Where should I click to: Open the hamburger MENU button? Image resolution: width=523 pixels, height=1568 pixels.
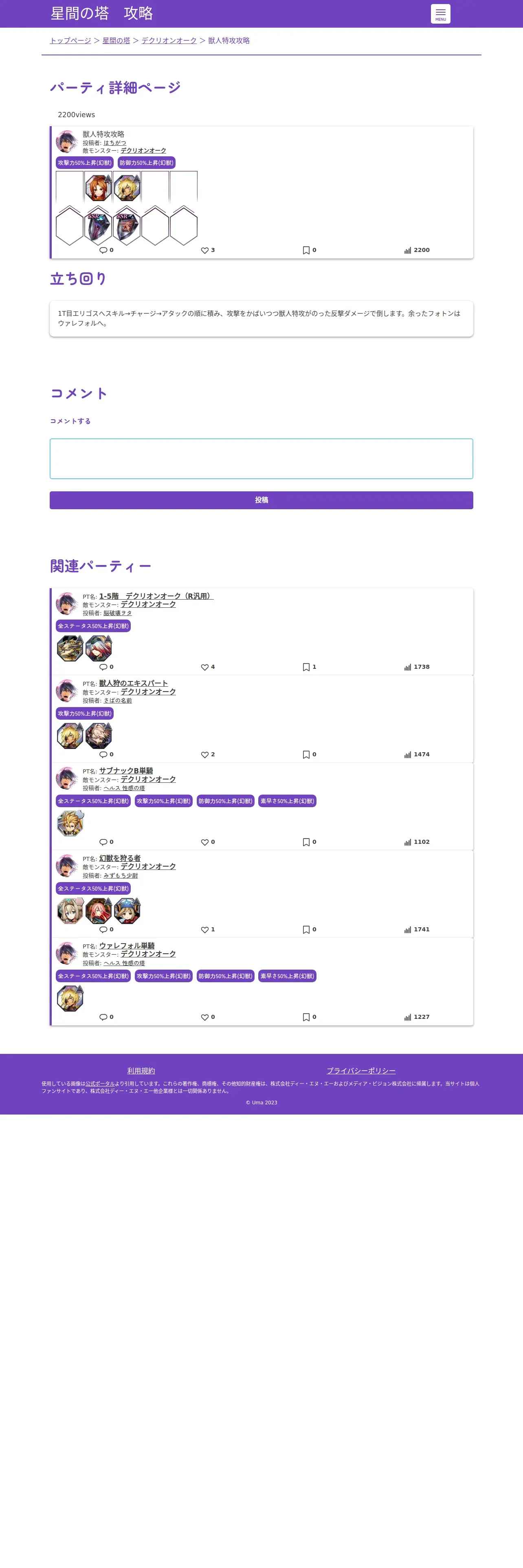(440, 14)
